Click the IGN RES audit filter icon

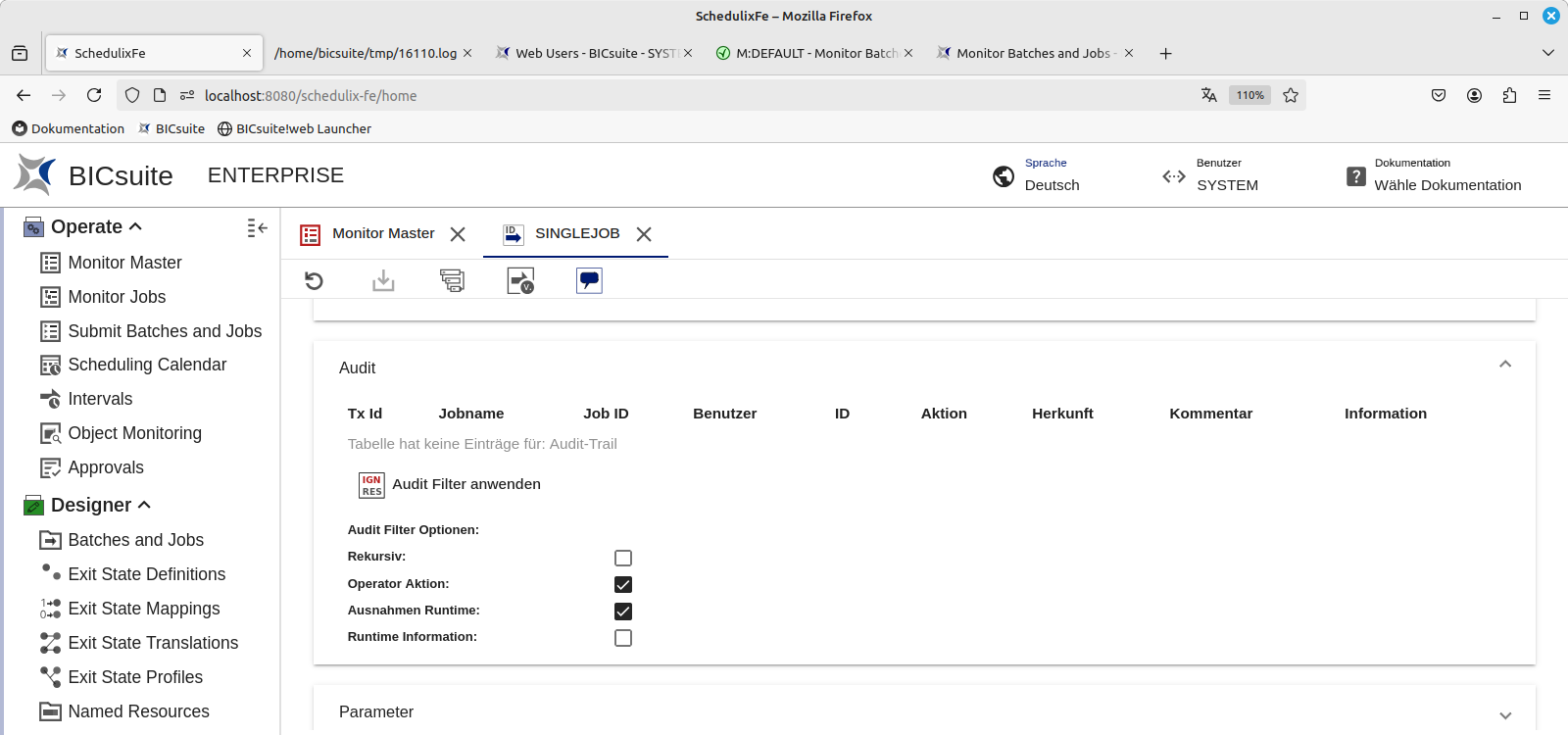point(371,485)
